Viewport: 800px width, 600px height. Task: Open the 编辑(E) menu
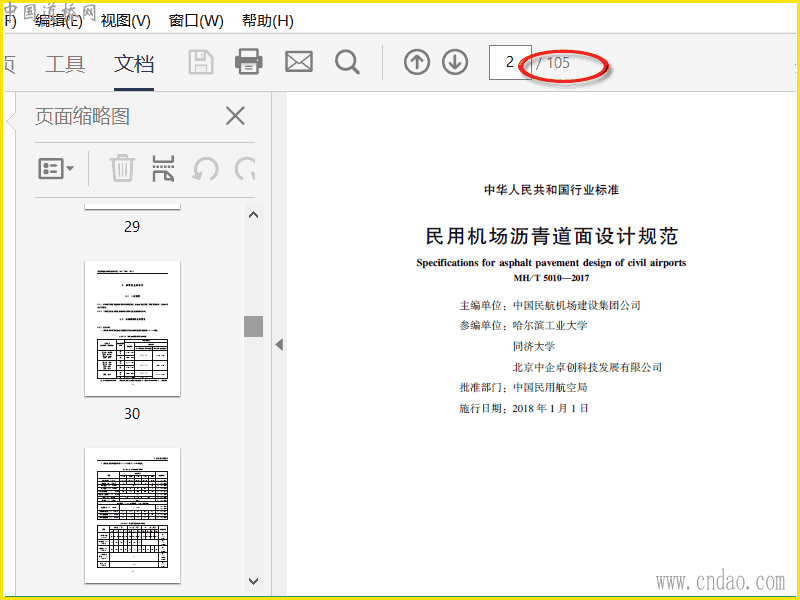click(x=59, y=21)
